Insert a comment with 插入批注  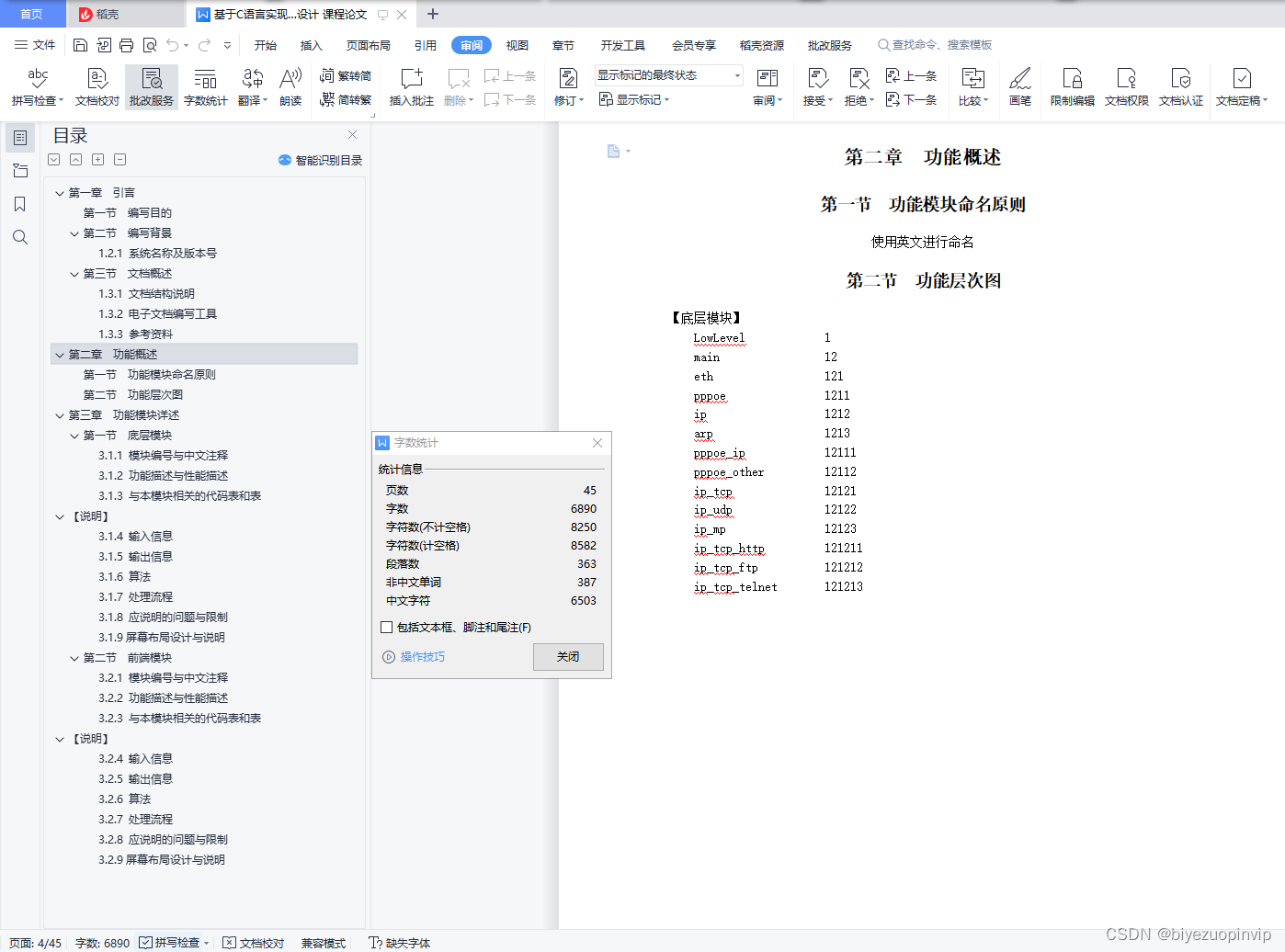(412, 87)
